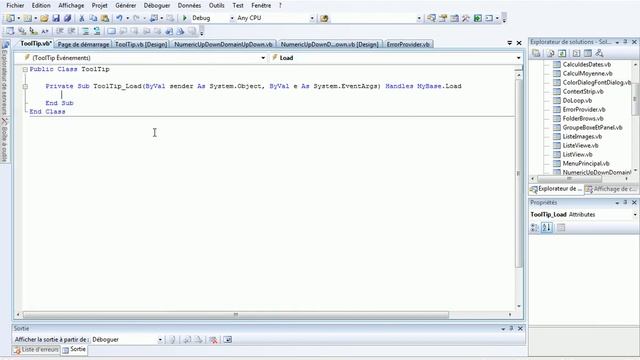640x360 pixels.
Task: Open the Object Browser toolbar icon
Action: pos(454,18)
